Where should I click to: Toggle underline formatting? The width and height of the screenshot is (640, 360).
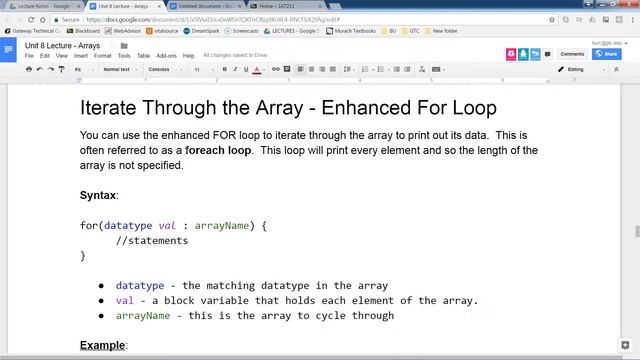pyautogui.click(x=246, y=69)
